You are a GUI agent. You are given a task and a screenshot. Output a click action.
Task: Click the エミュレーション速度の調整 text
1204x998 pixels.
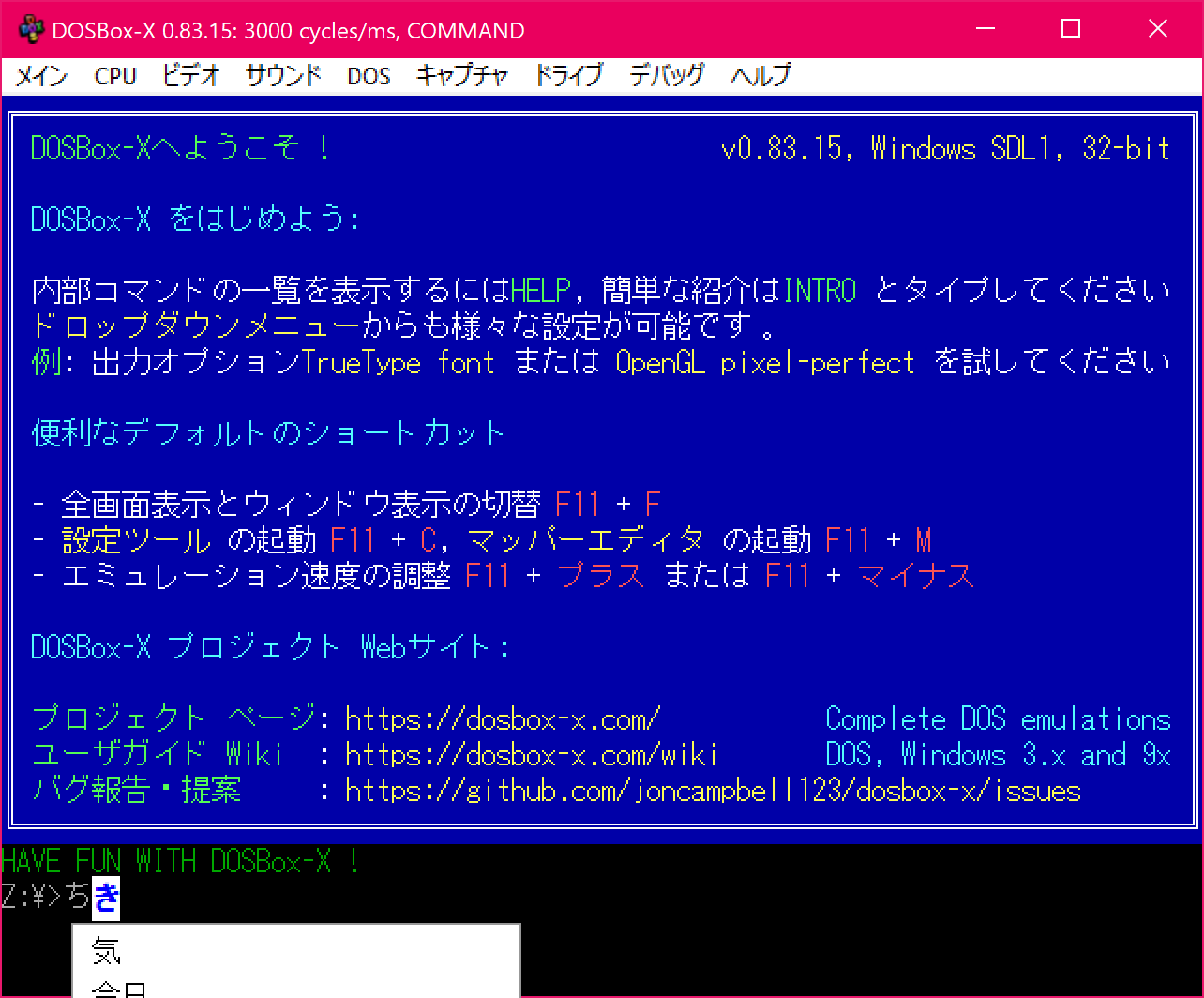(x=256, y=576)
